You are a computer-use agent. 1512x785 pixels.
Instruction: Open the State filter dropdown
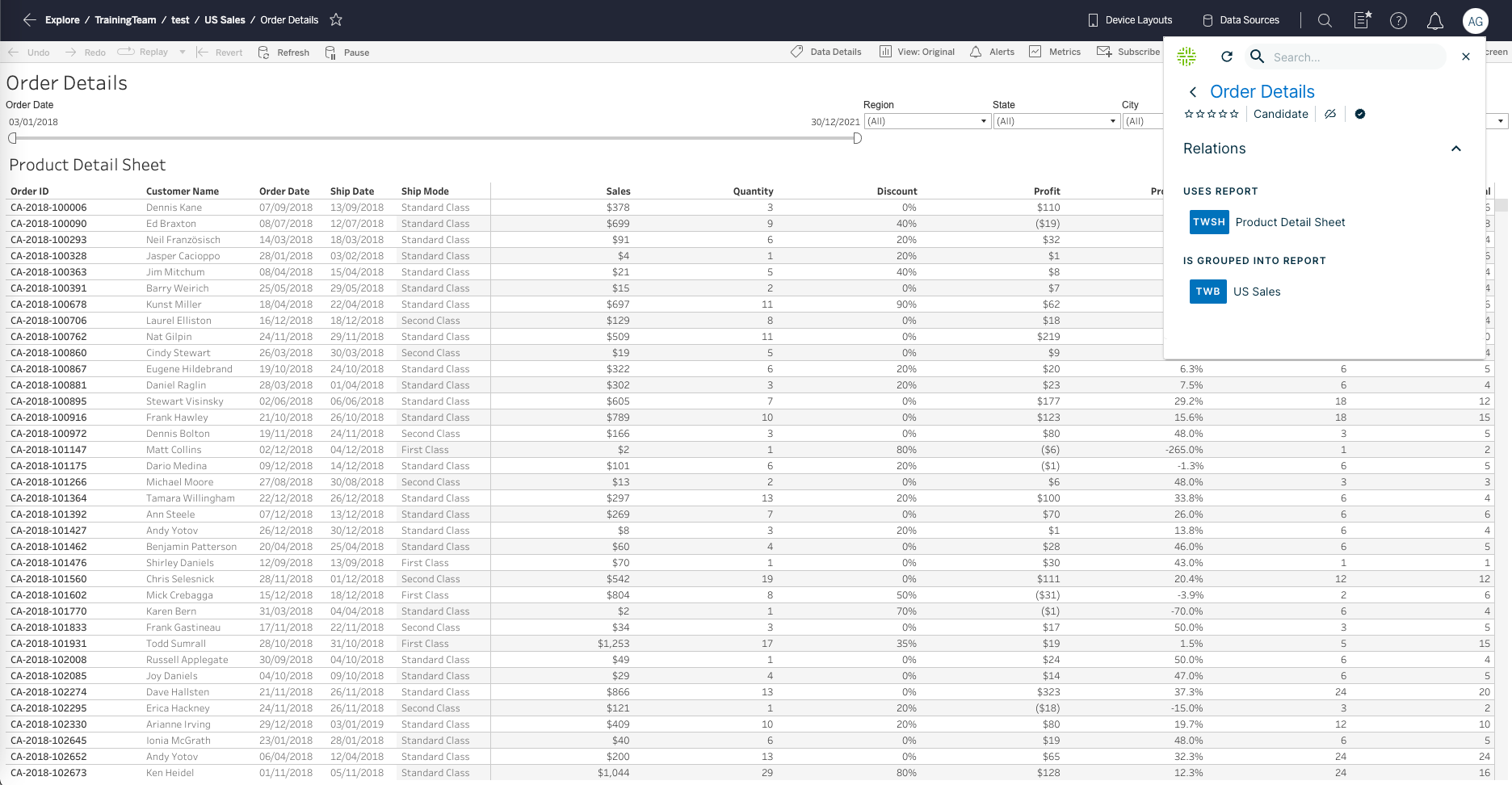point(1112,121)
